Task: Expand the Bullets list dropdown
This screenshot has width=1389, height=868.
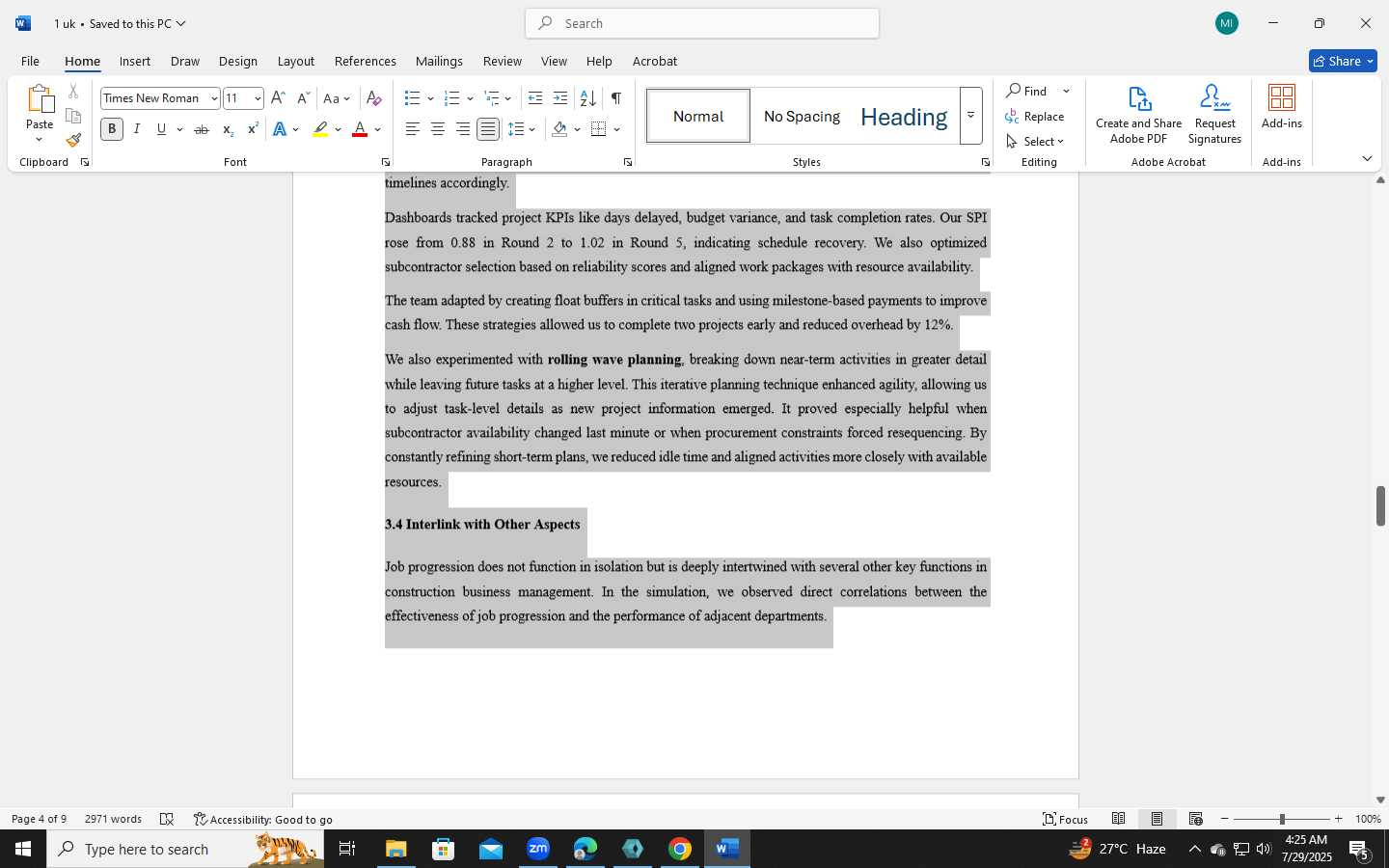Action: [430, 98]
